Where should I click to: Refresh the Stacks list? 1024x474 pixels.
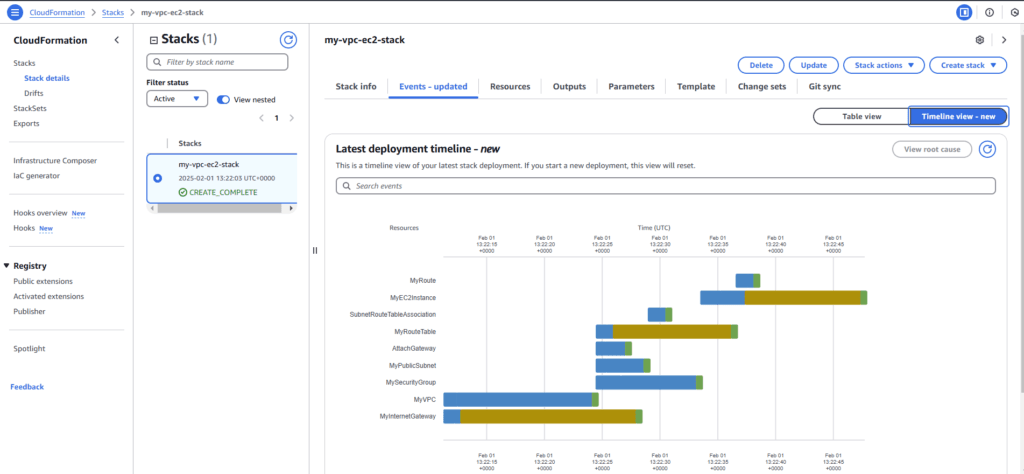tap(288, 40)
